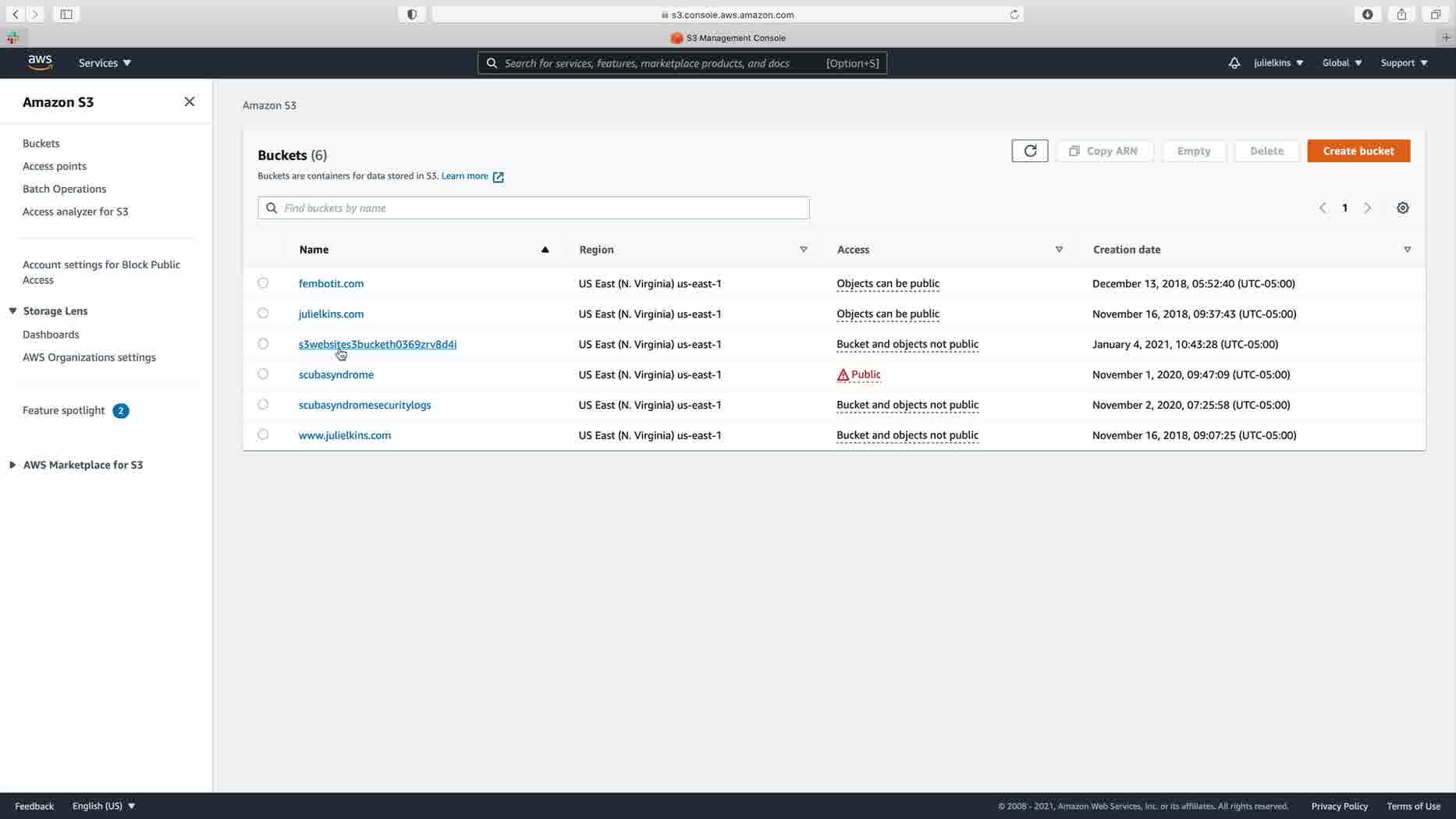
Task: Expand AWS Marketplace for S3 section
Action: (x=12, y=465)
